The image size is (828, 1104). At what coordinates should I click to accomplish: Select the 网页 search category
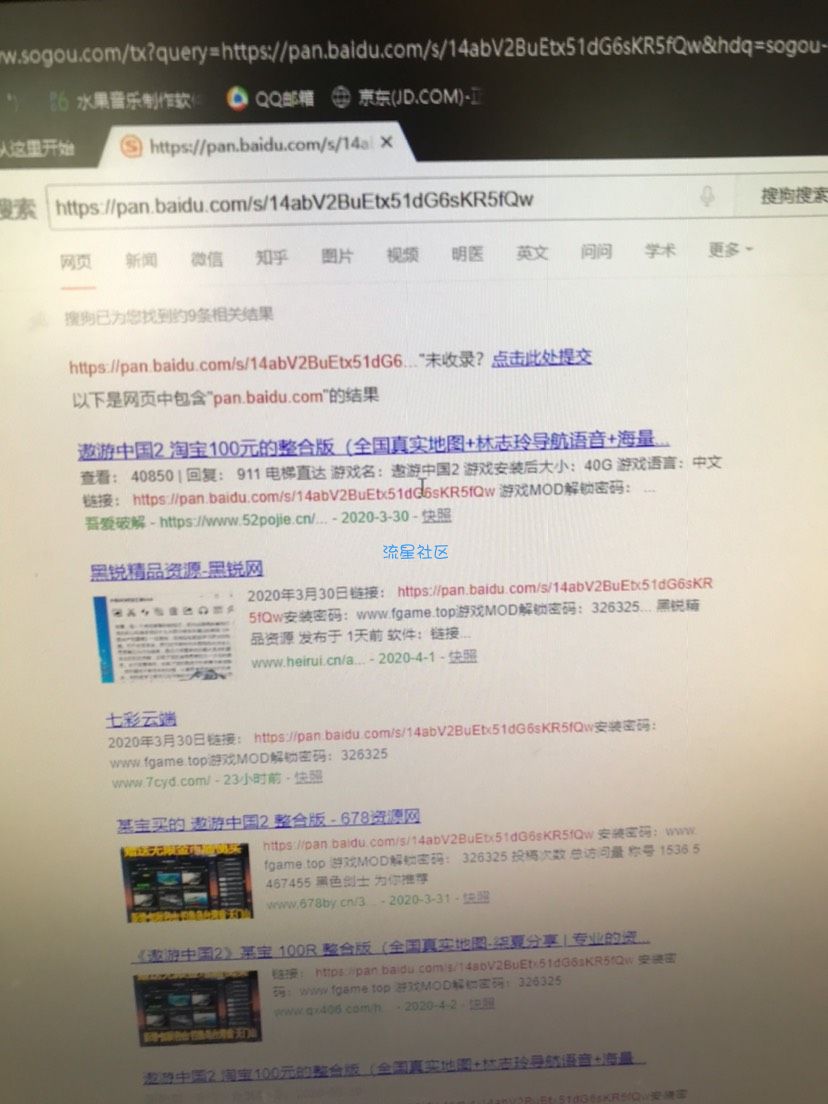click(76, 262)
